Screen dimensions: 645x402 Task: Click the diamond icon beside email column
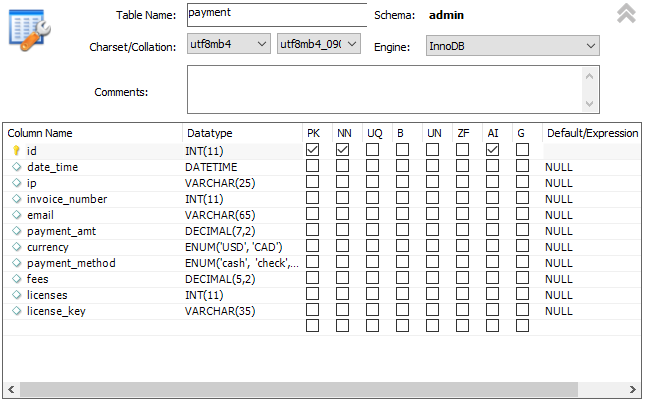pos(16,215)
